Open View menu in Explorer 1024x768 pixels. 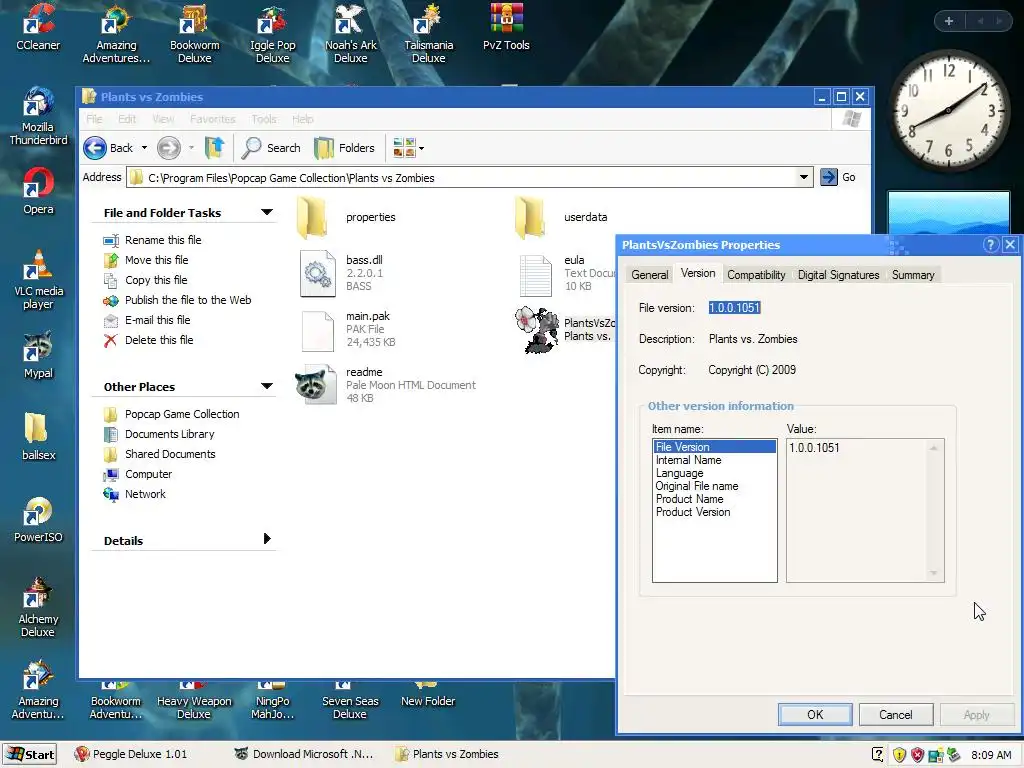point(163,119)
